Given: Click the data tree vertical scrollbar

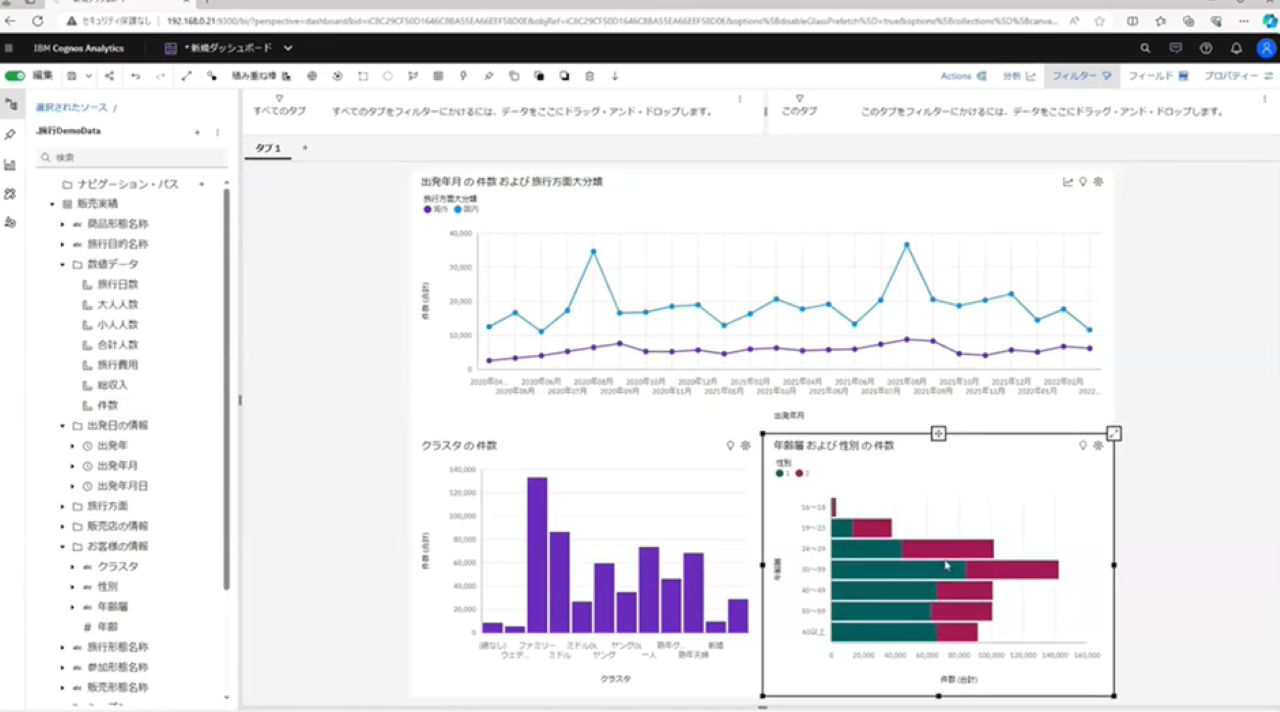Looking at the screenshot, I should click(x=227, y=388).
